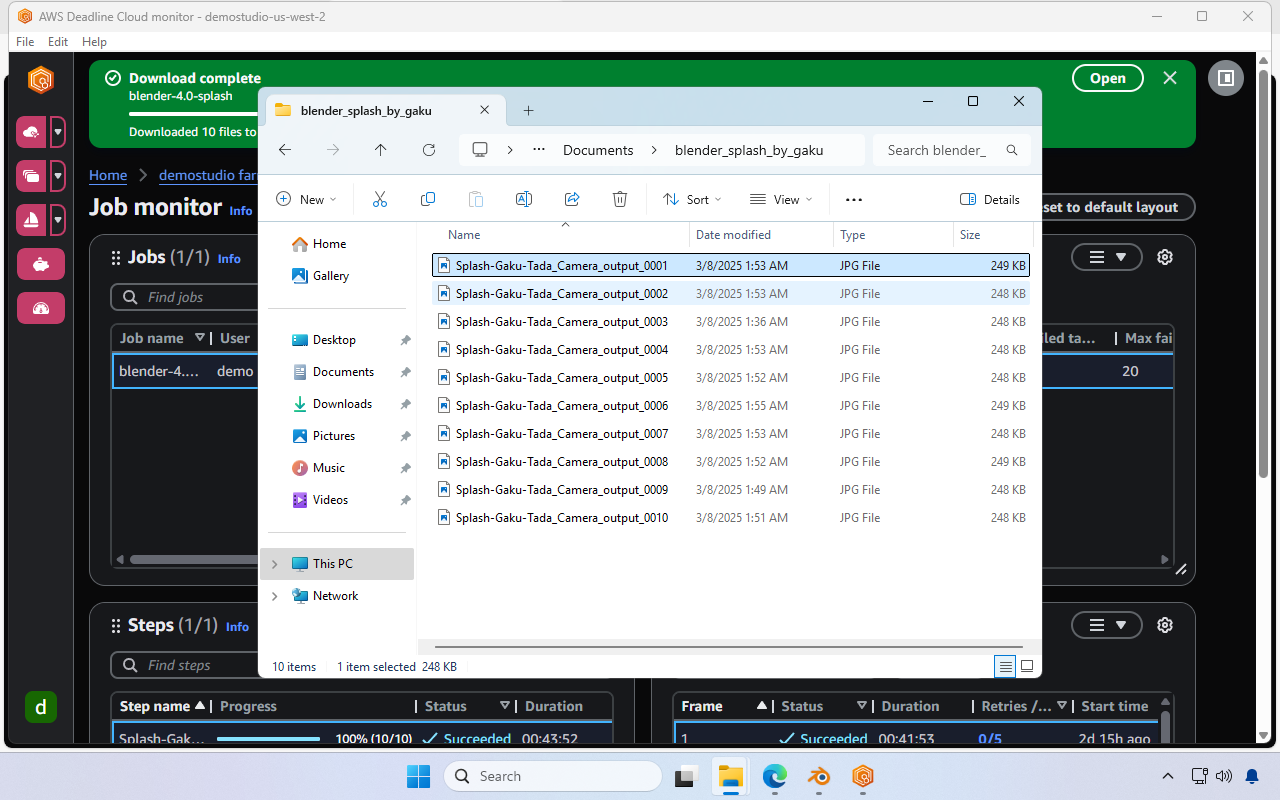This screenshot has width=1280, height=800.
Task: Toggle large thumbnails view in status bar
Action: [1026, 666]
